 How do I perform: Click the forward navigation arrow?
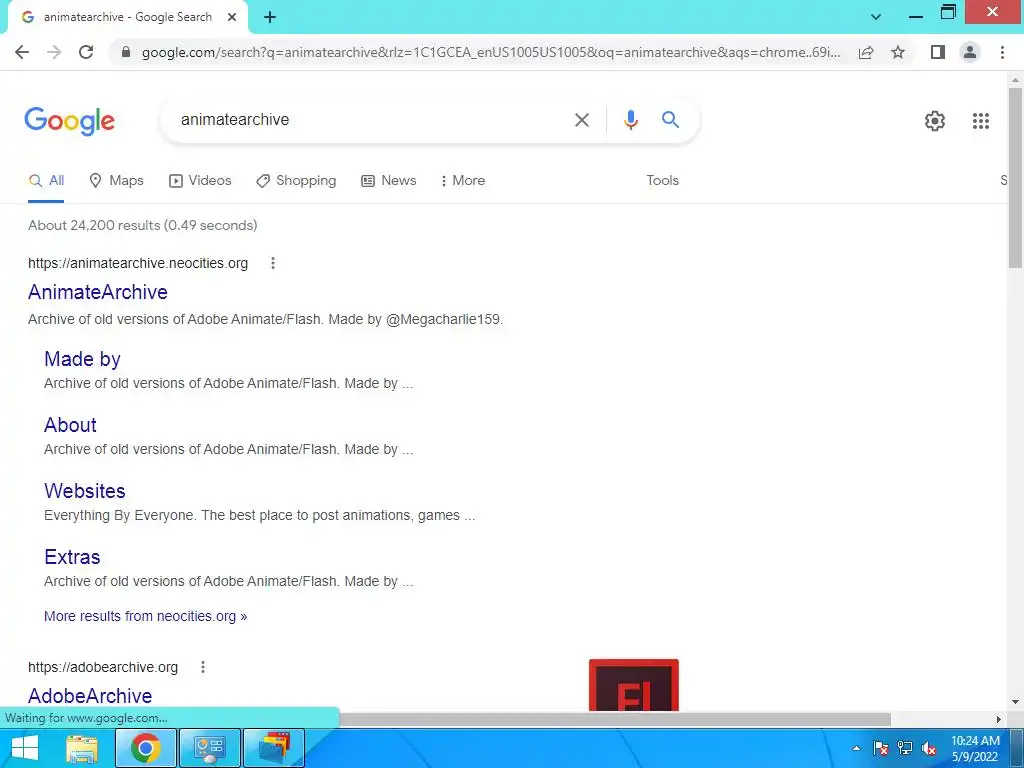(54, 52)
